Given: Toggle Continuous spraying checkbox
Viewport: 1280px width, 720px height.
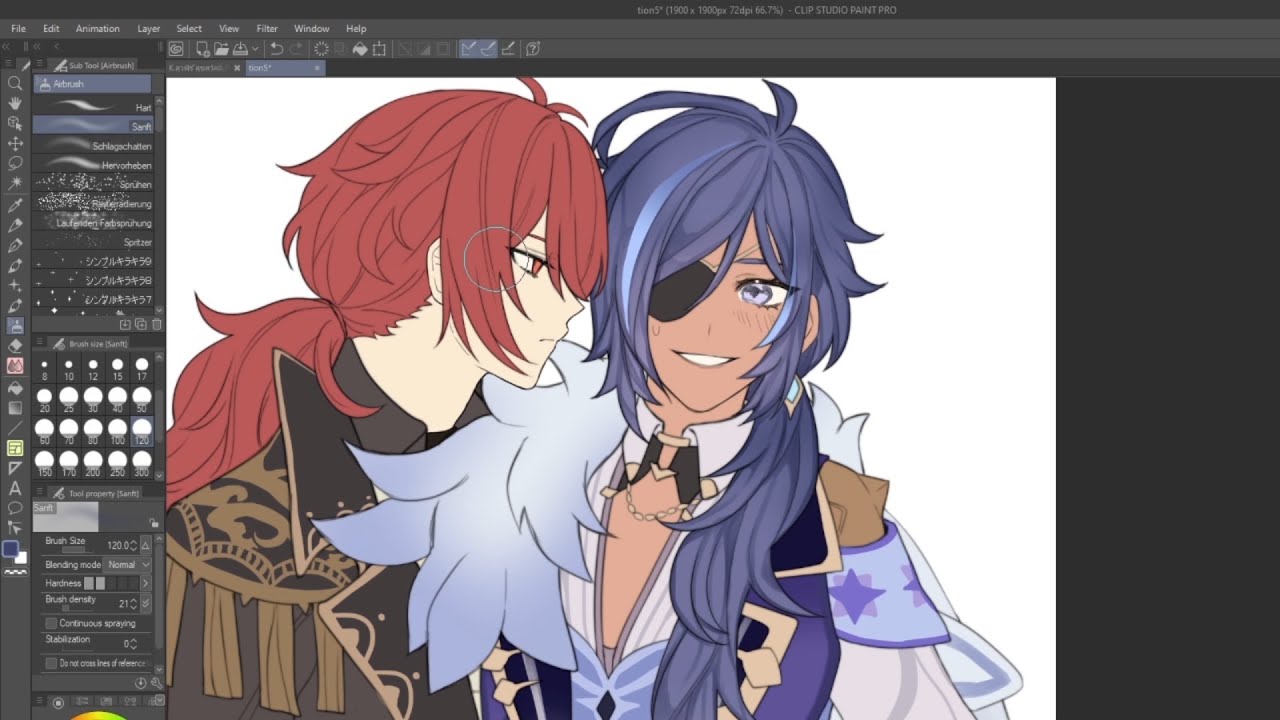Looking at the screenshot, I should tap(51, 623).
